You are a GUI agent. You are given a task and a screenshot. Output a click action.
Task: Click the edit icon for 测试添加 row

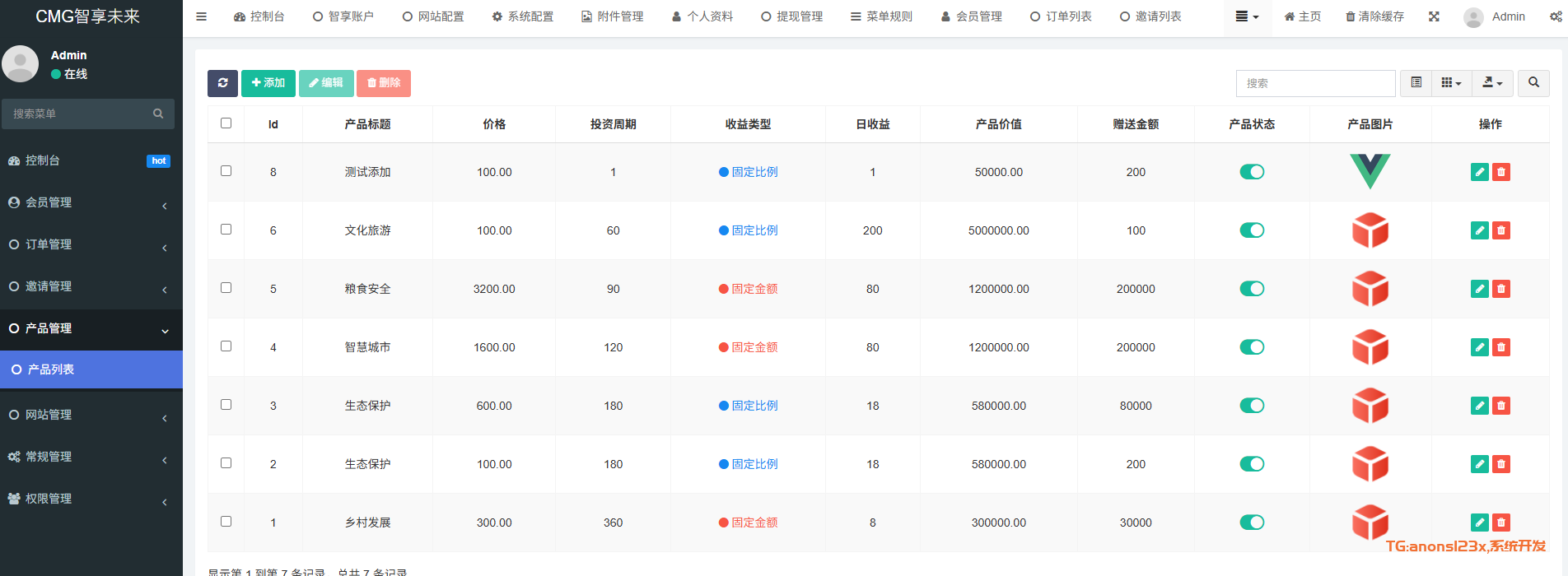1479,172
